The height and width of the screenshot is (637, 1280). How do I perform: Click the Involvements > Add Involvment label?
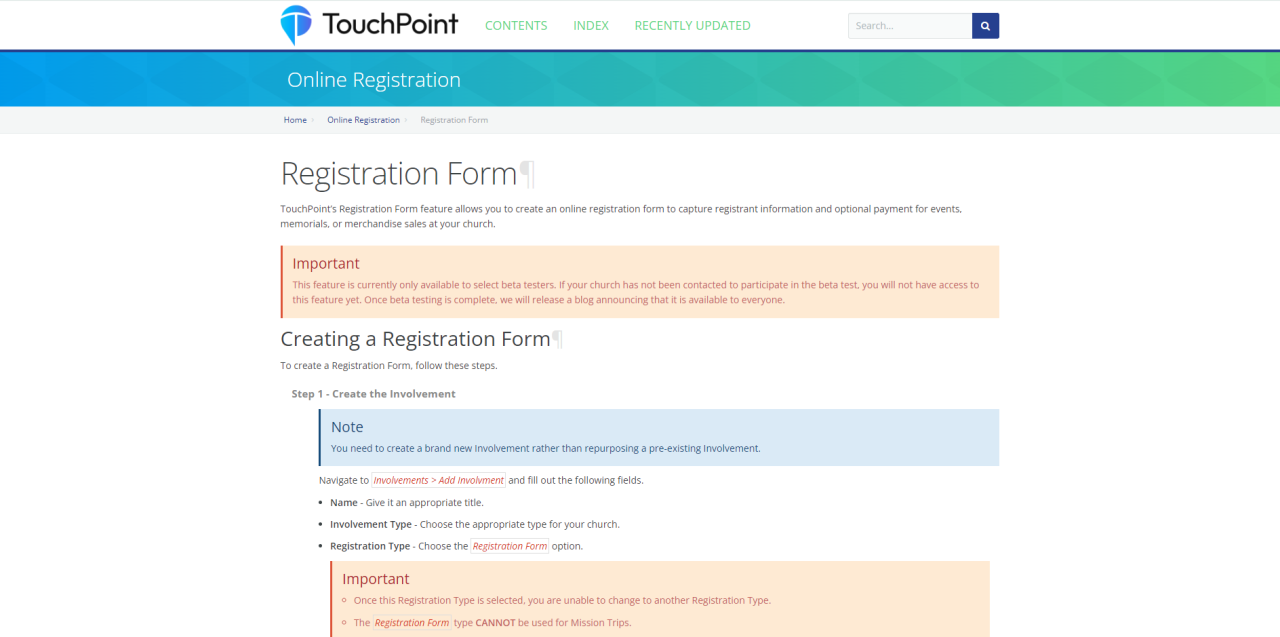coord(439,480)
